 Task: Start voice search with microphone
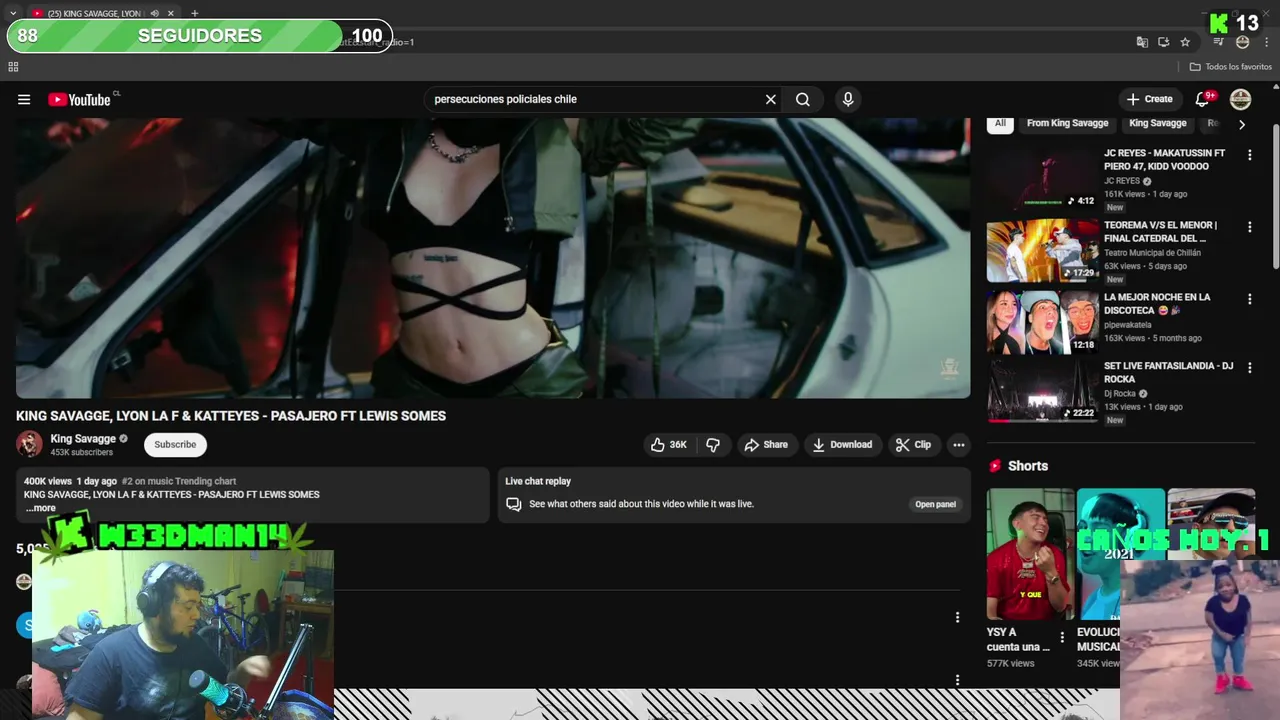[848, 99]
